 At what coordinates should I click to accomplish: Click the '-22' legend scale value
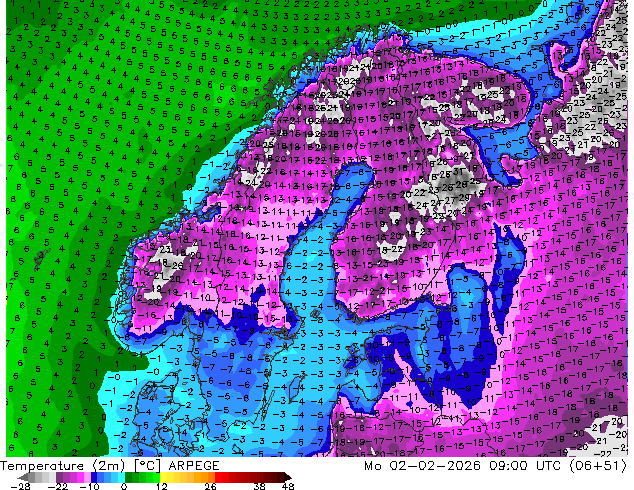57,486
